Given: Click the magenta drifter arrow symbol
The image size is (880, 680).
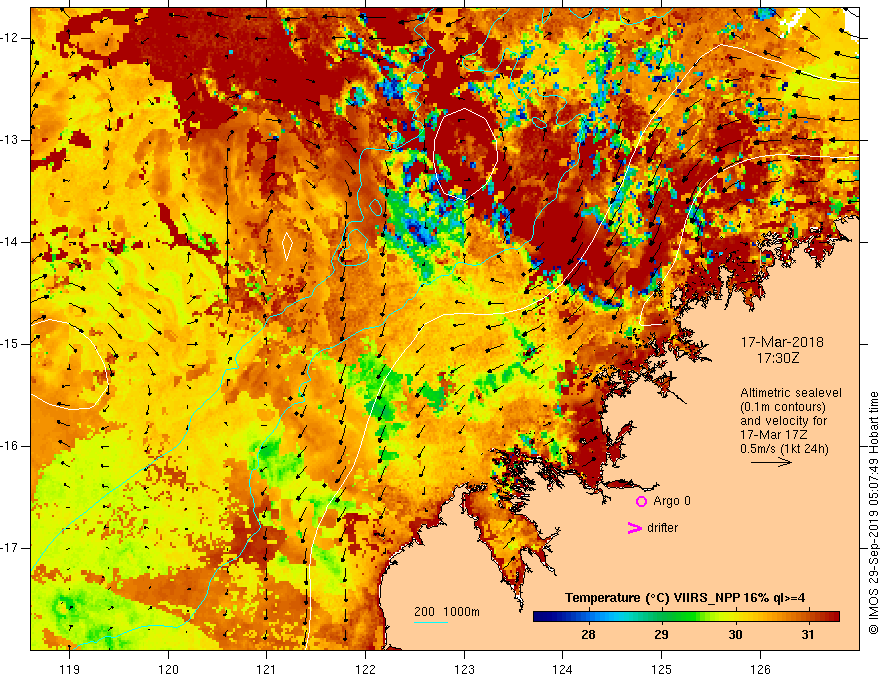Looking at the screenshot, I should point(634,528).
